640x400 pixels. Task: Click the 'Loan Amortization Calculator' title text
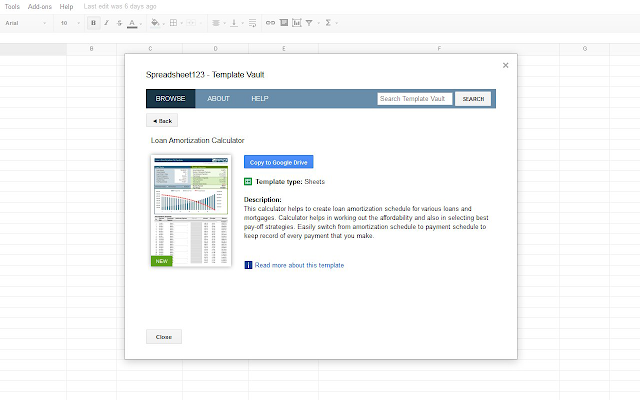(x=198, y=140)
